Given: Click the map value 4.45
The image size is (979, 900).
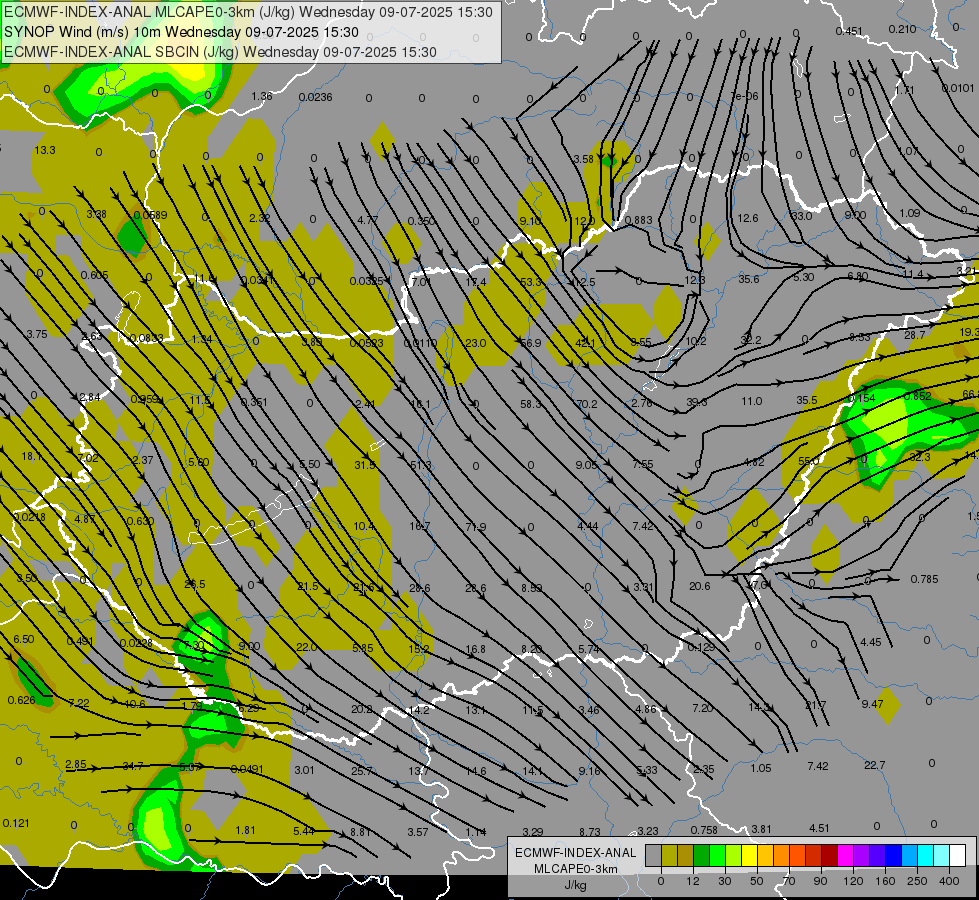Looking at the screenshot, I should (x=871, y=642).
